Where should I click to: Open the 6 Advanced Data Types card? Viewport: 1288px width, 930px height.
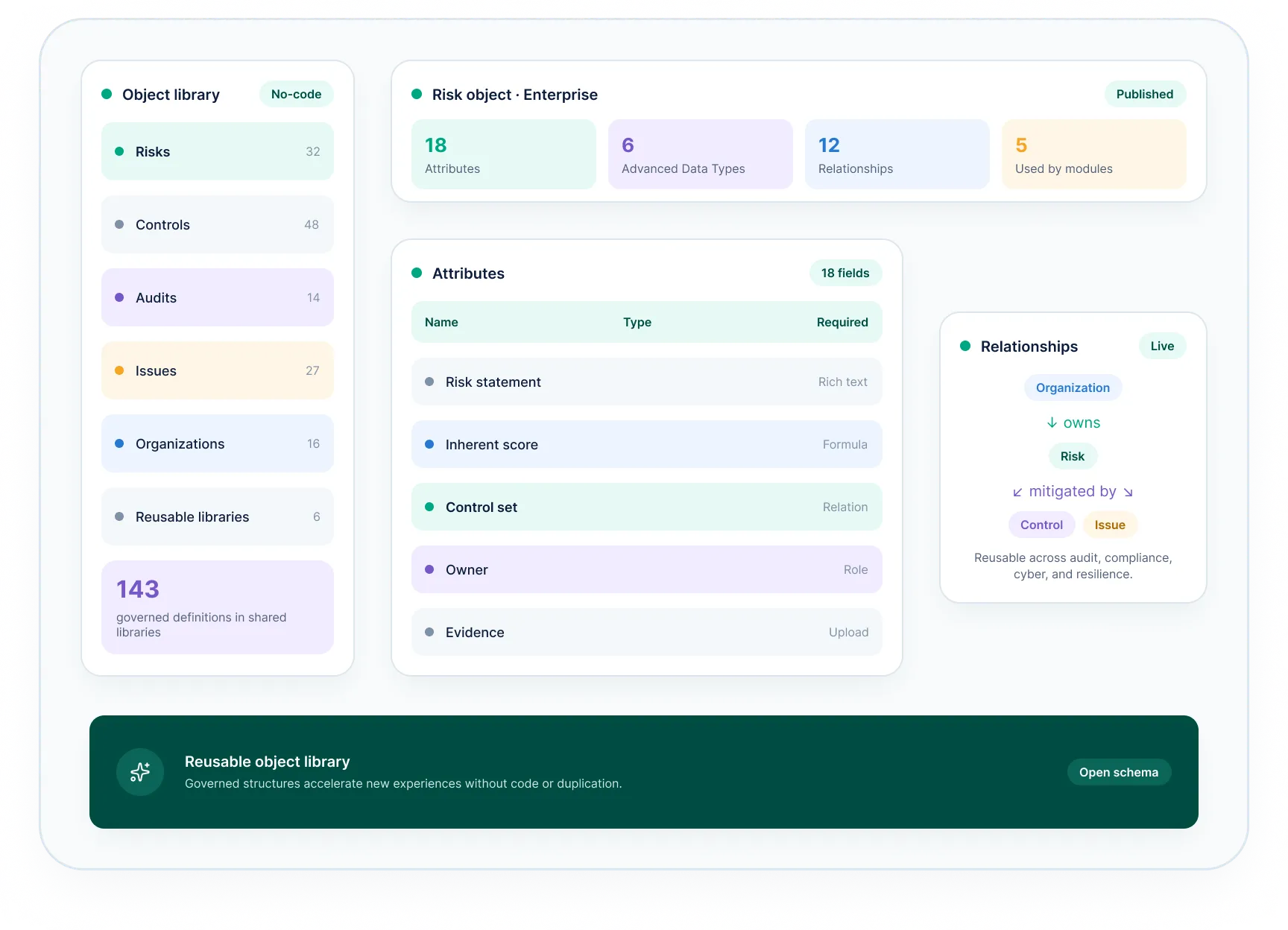click(x=701, y=154)
